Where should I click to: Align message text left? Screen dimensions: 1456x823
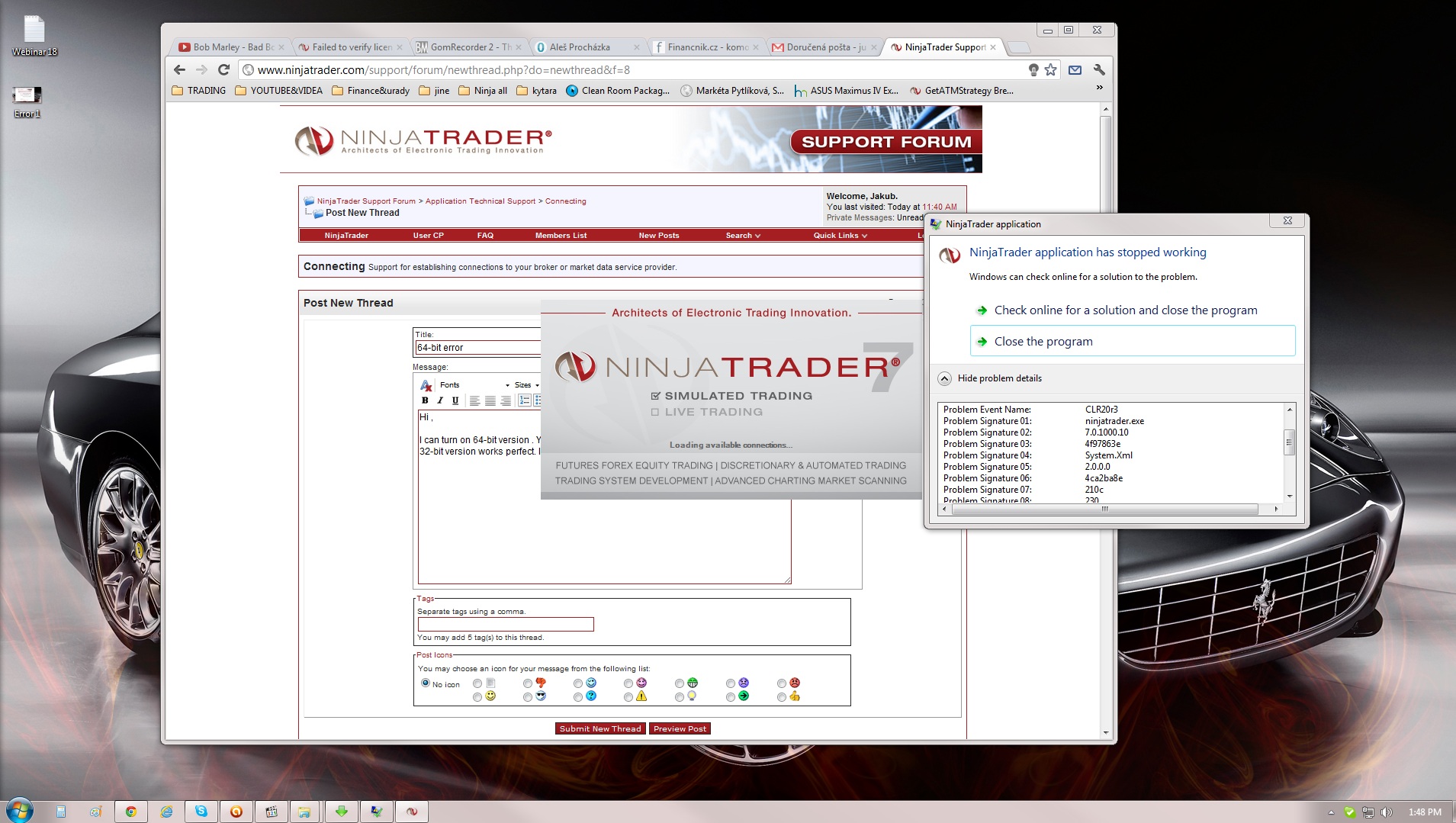pyautogui.click(x=474, y=400)
